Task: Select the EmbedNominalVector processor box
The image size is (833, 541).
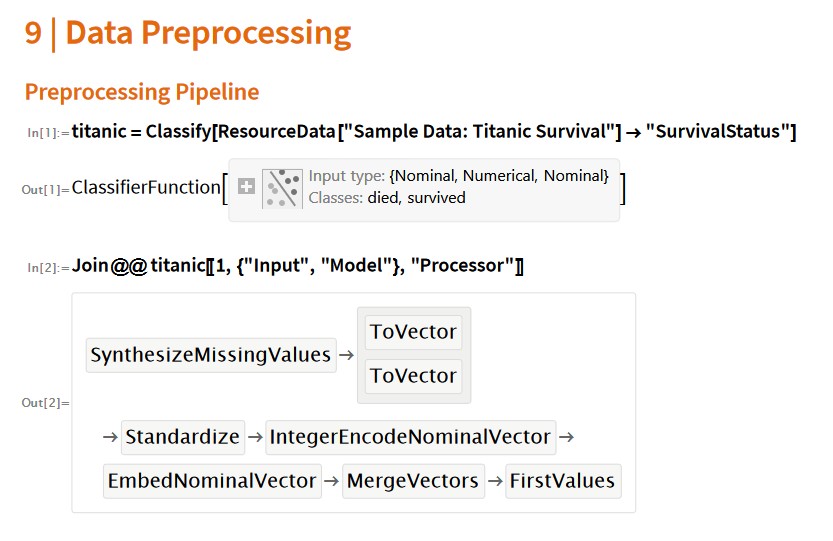Action: tap(212, 481)
